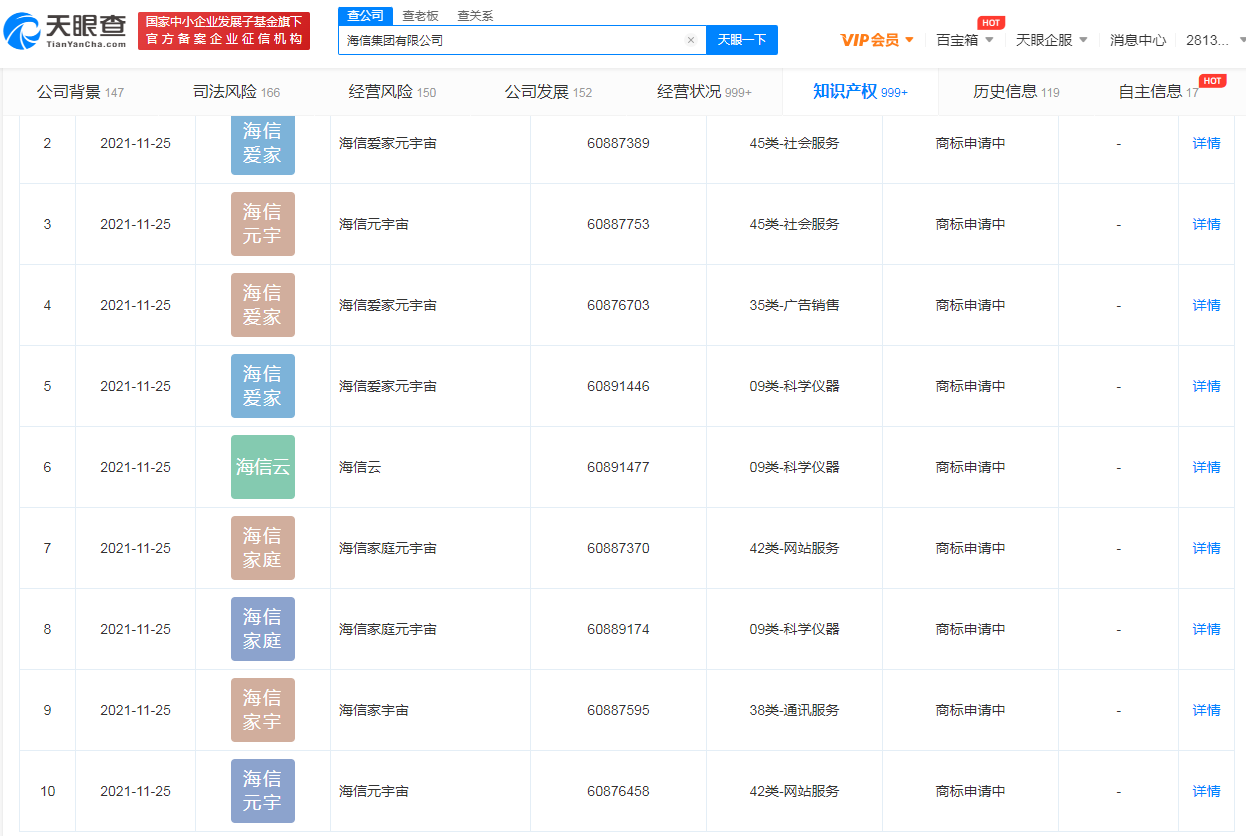Switch to the 查老板 search tab

[421, 15]
